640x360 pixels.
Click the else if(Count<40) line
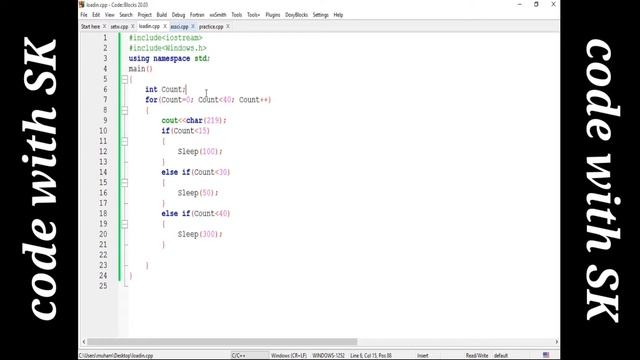[x=196, y=213]
